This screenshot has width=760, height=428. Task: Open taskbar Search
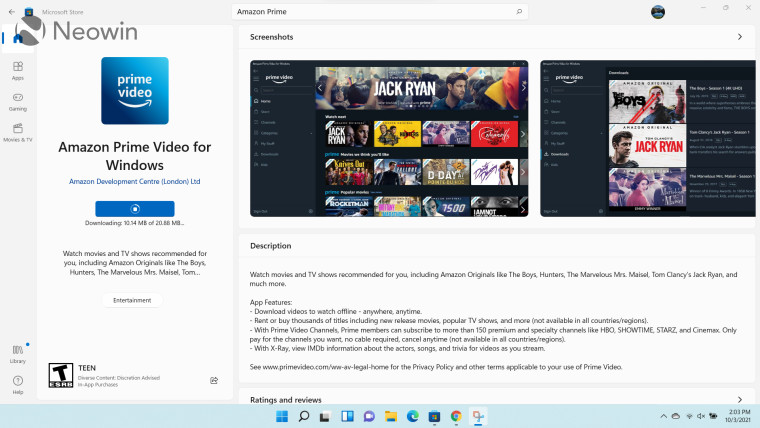tap(304, 416)
